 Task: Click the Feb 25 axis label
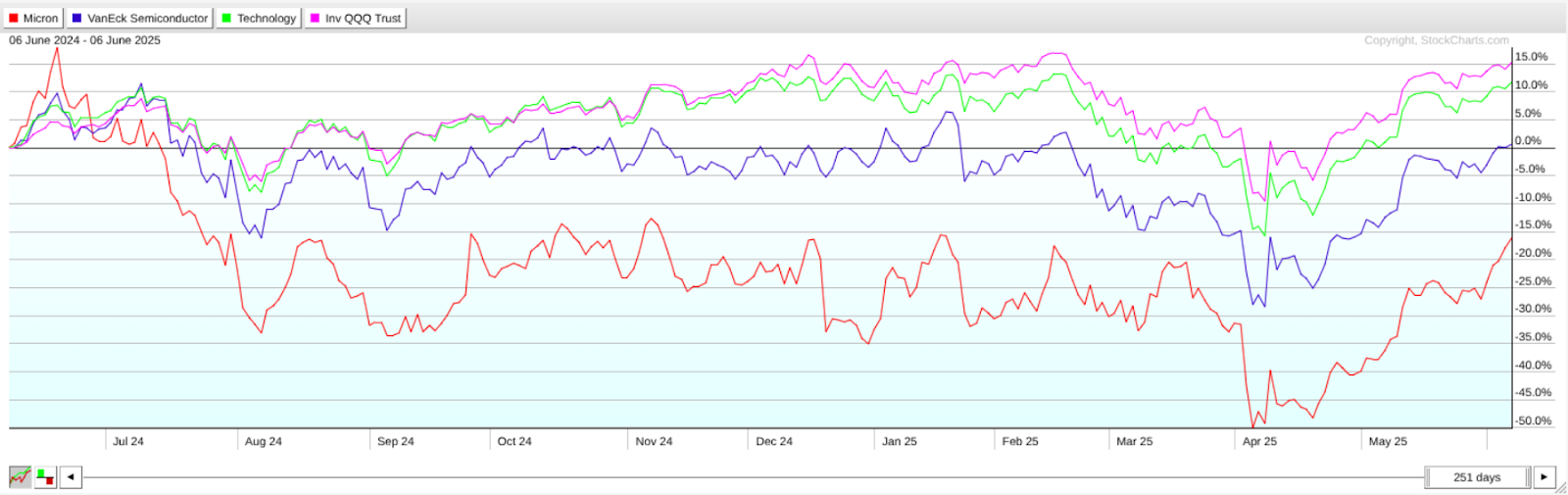(x=1020, y=441)
